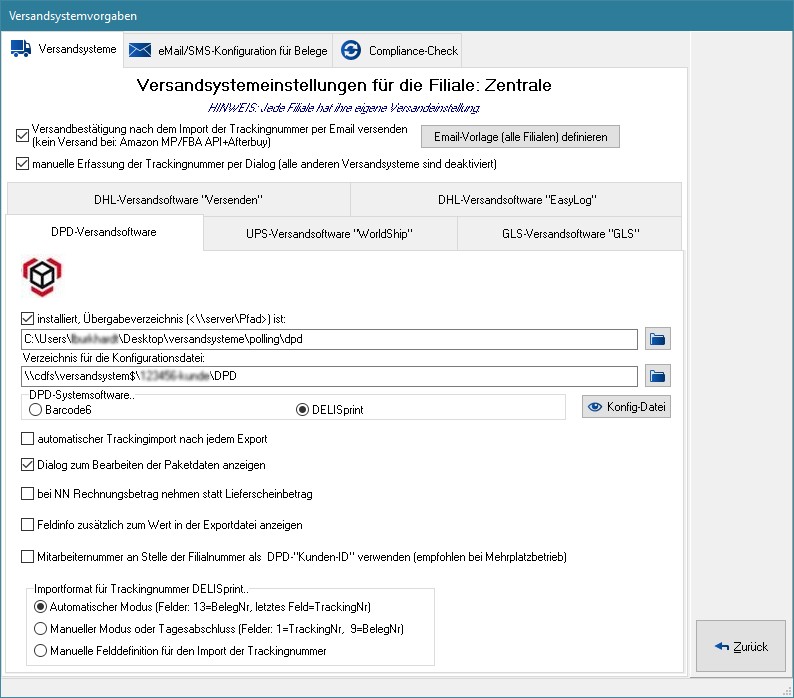Click the Konfig-Datei button
Viewport: 794px width, 698px height.
pos(626,407)
